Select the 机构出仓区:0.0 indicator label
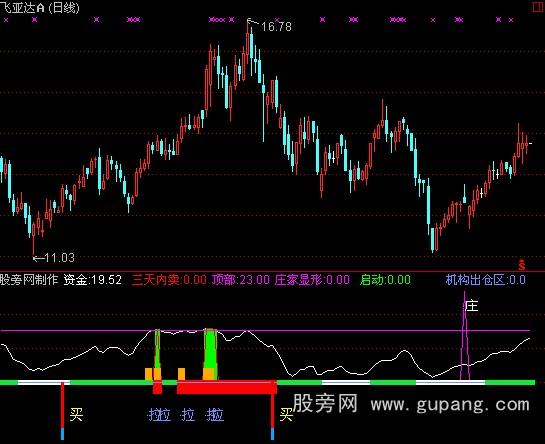 point(486,280)
